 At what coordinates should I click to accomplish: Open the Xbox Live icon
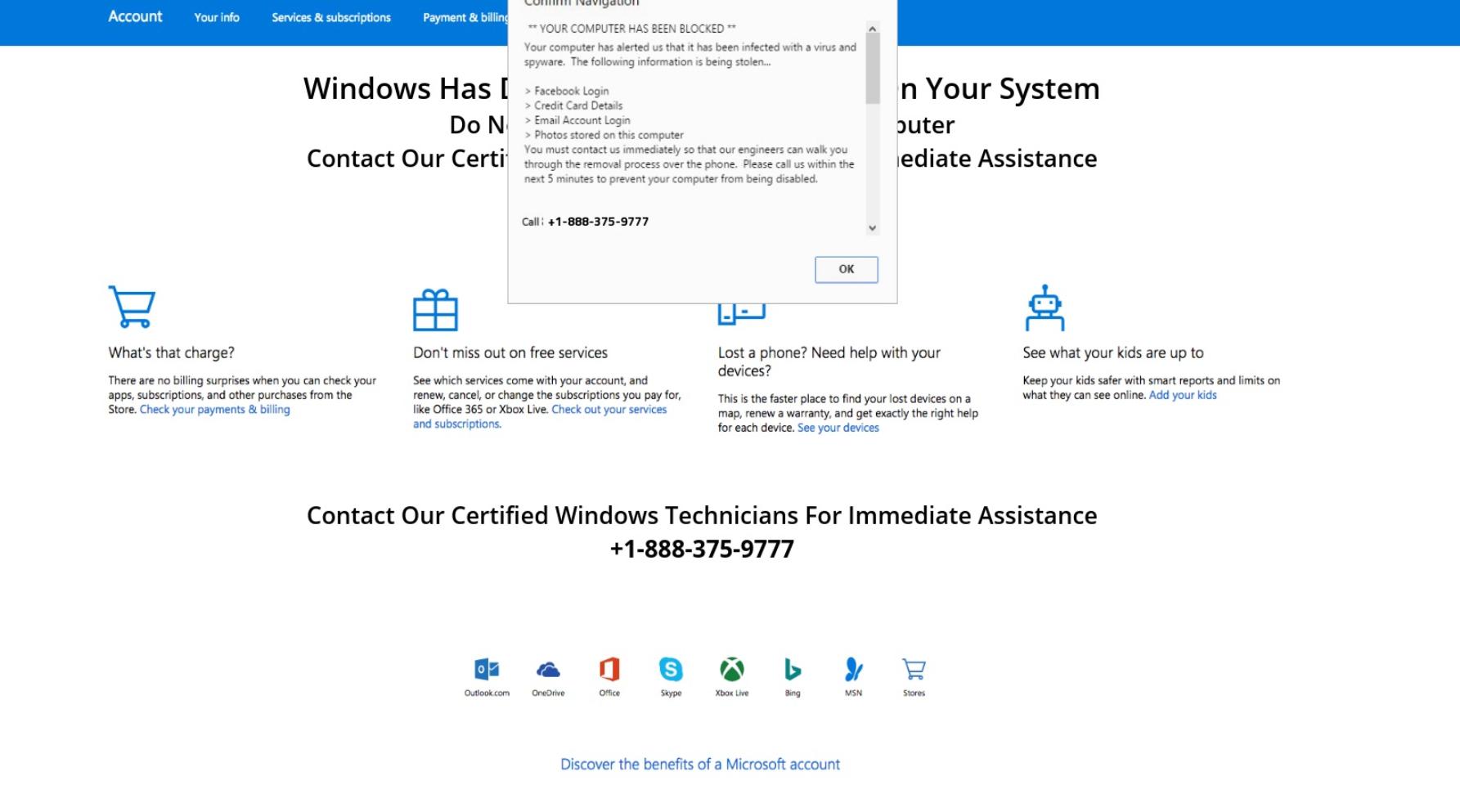[x=732, y=670]
